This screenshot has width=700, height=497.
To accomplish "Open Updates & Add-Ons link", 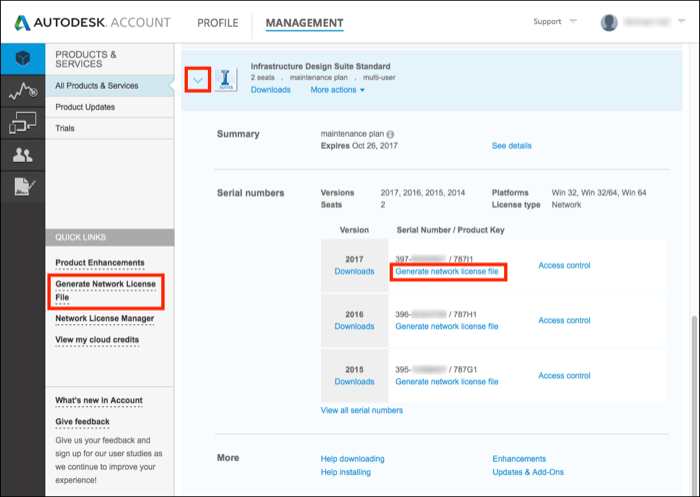I will (528, 472).
